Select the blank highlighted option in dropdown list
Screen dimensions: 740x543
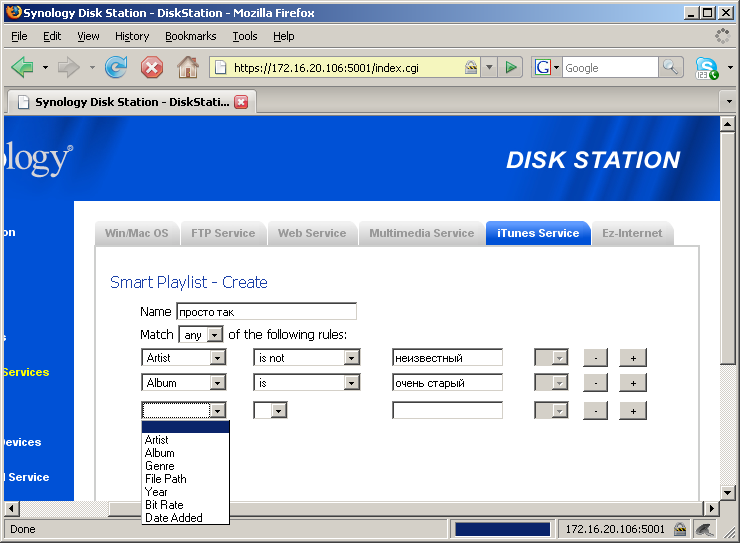(x=185, y=427)
